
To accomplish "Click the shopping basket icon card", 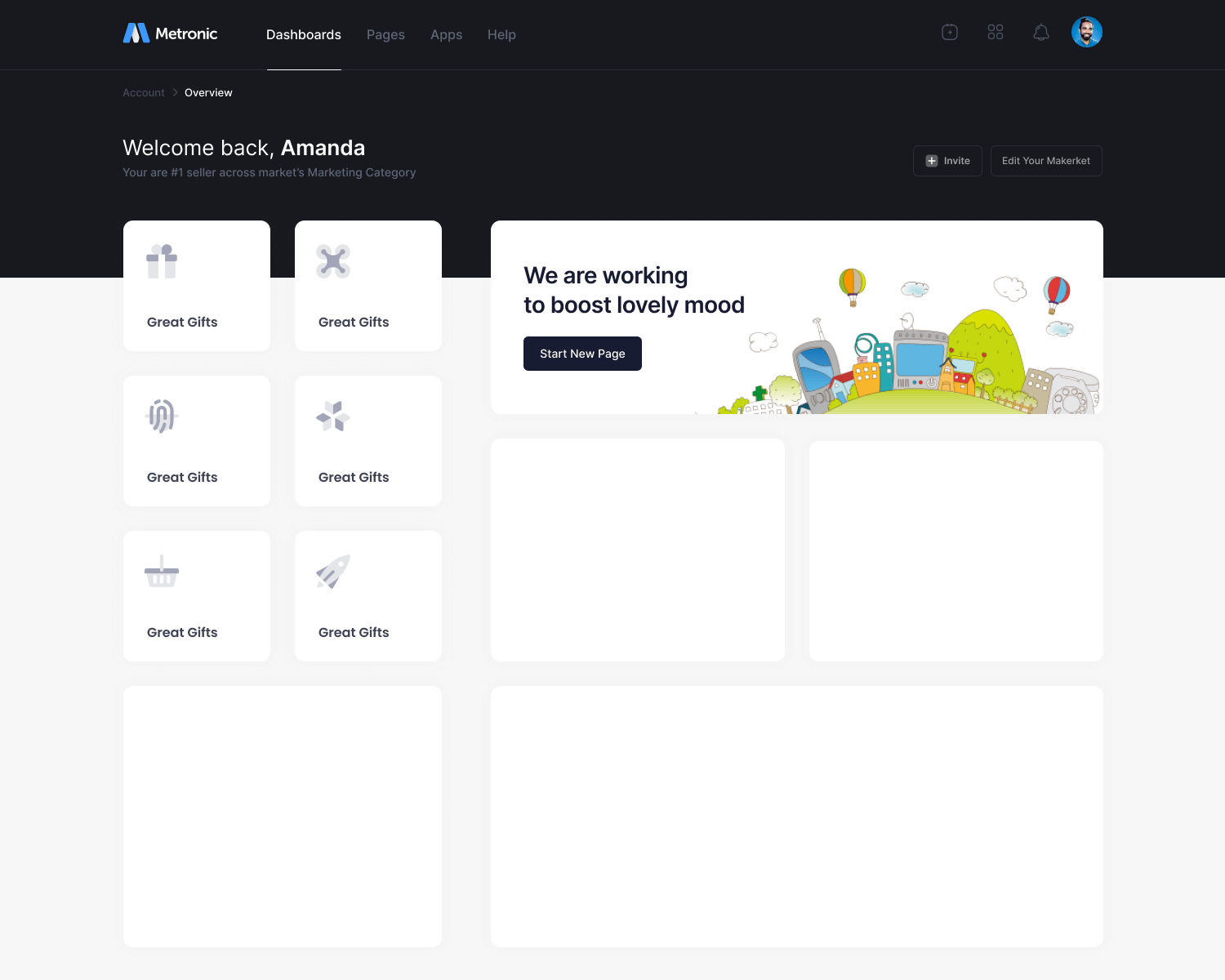I will point(196,596).
